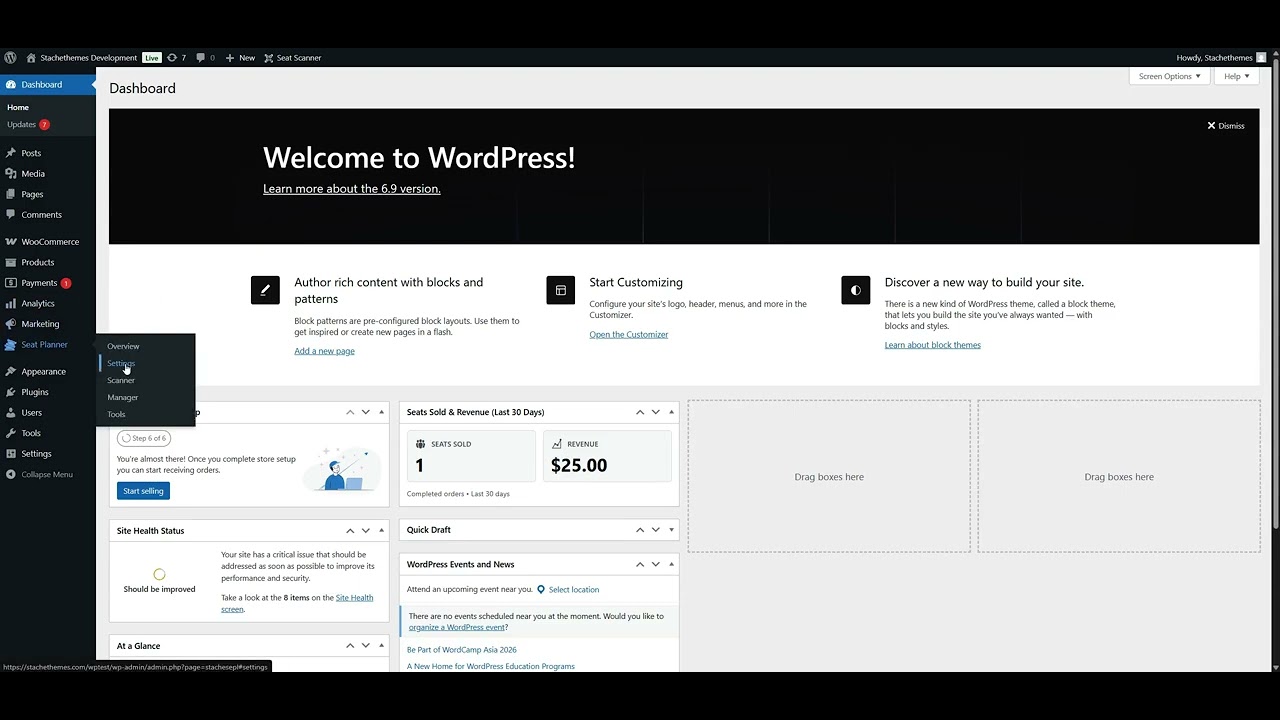Open the Seat Scanner toolbar item
Image resolution: width=1280 pixels, height=720 pixels.
[x=293, y=58]
